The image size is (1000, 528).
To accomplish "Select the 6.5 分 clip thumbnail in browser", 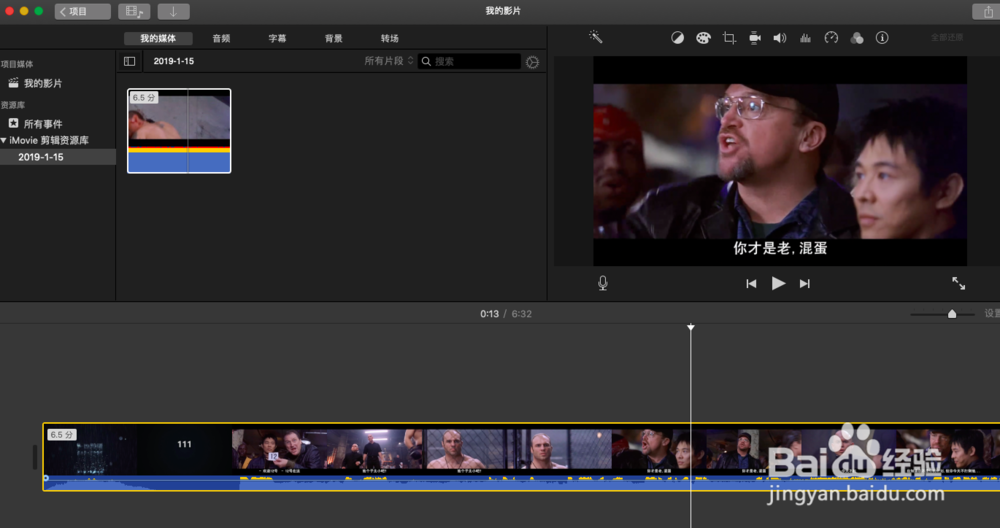I will click(179, 131).
